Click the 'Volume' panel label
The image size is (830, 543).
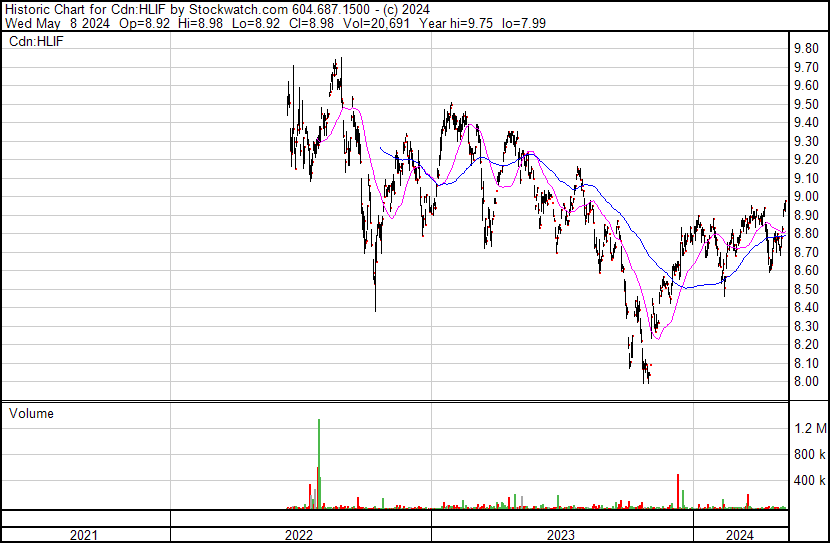pyautogui.click(x=31, y=413)
